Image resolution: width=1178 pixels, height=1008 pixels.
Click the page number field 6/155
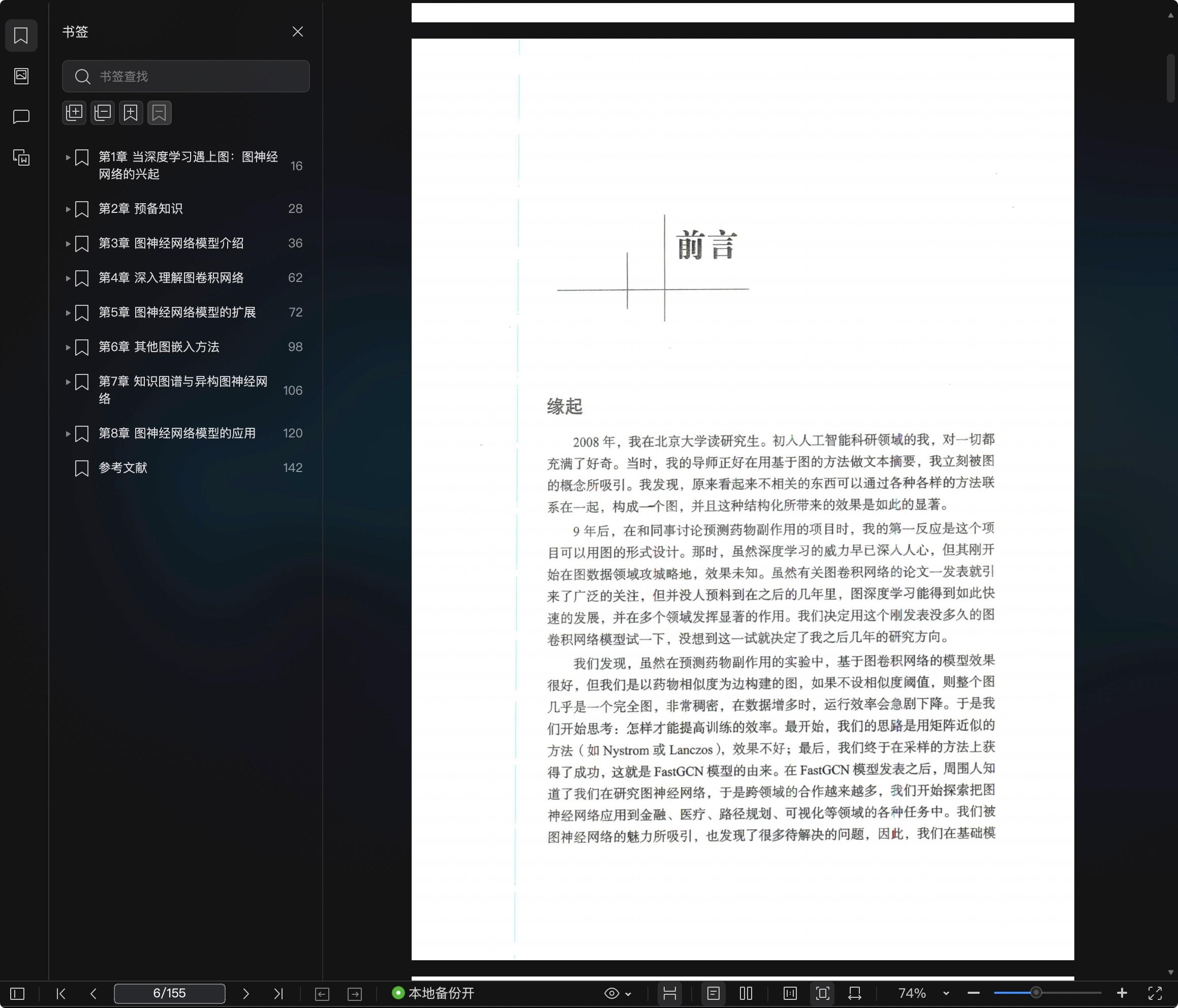(169, 993)
